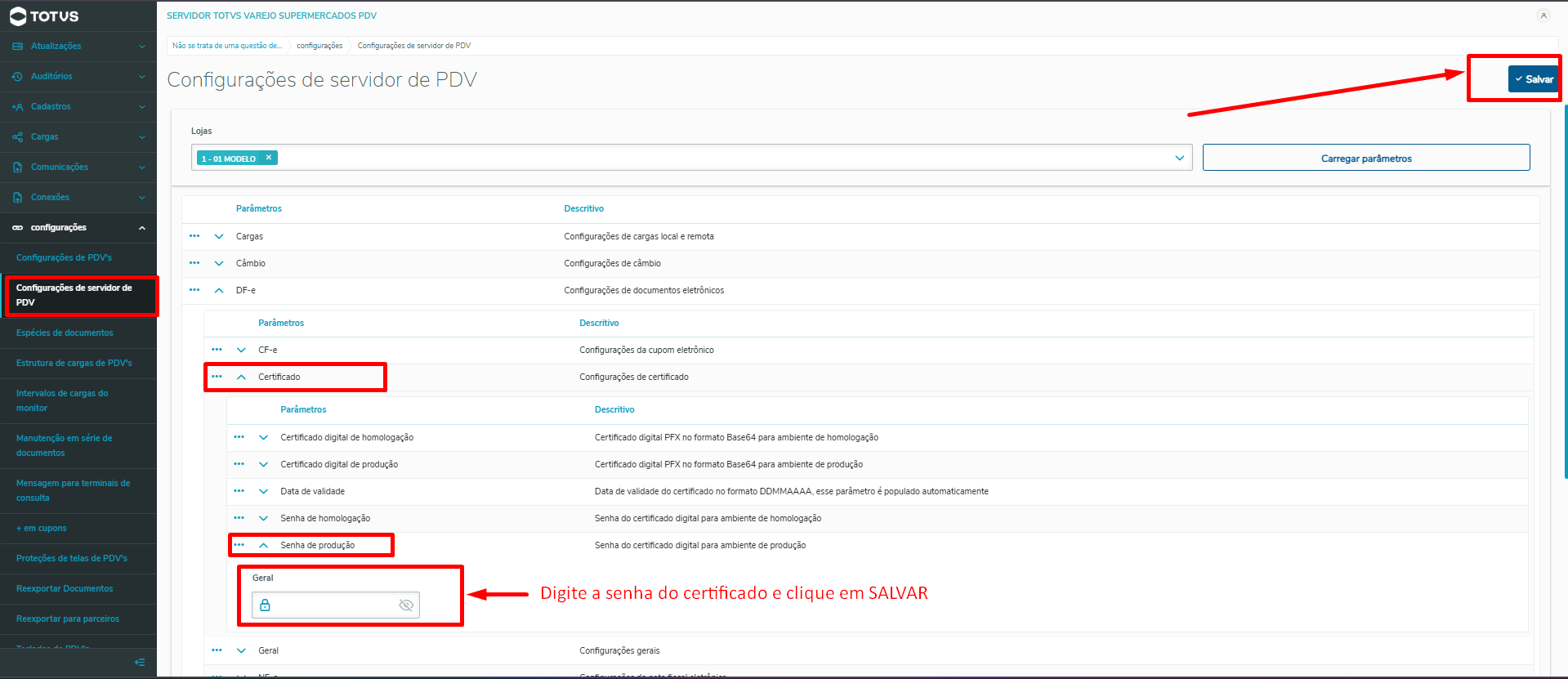Collapse the DF-e parameter row chevron
Viewport: 1568px width, 679px height.
tap(219, 290)
